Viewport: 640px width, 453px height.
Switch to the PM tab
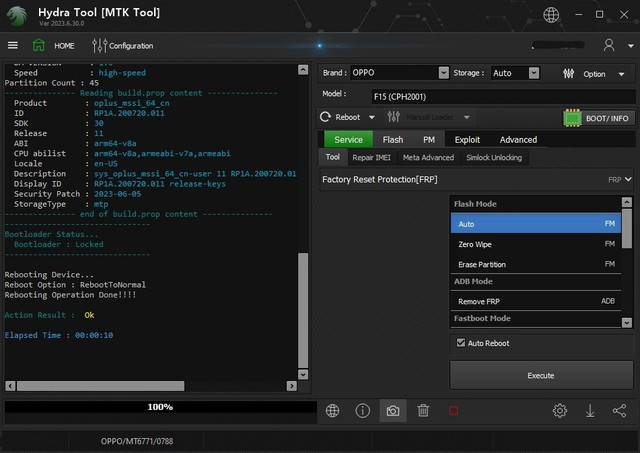pos(429,140)
